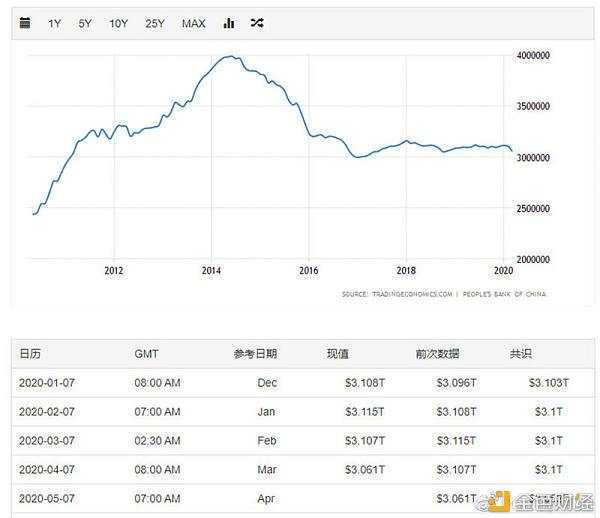Click the 日历 column header

30,353
